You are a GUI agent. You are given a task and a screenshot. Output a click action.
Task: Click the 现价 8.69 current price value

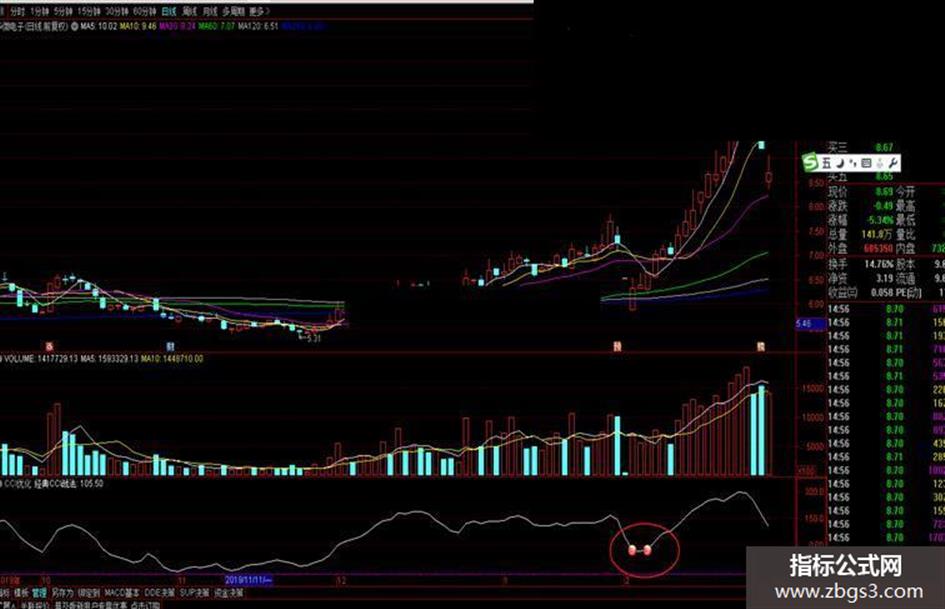[x=884, y=192]
